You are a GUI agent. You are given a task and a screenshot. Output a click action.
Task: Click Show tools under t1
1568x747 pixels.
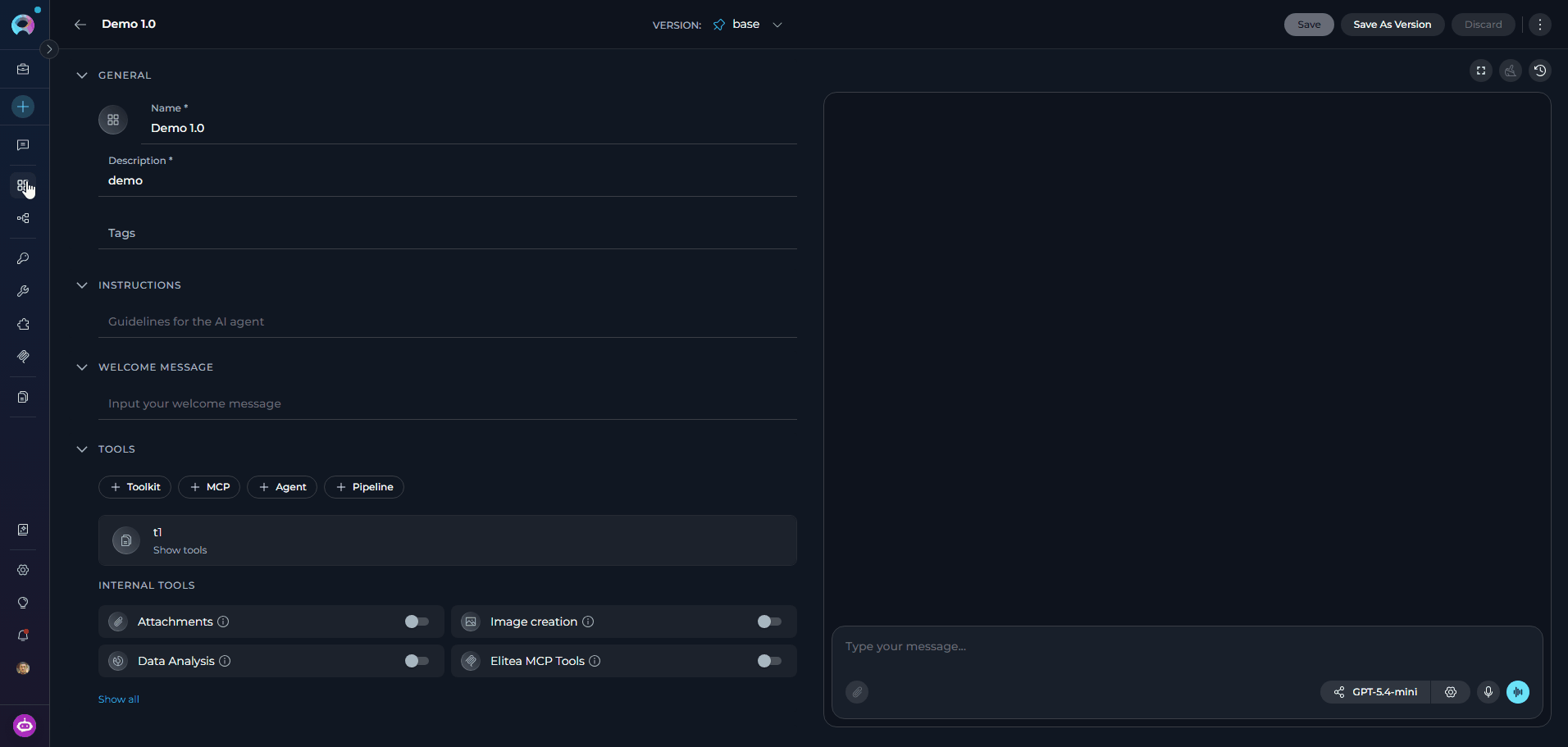point(180,550)
